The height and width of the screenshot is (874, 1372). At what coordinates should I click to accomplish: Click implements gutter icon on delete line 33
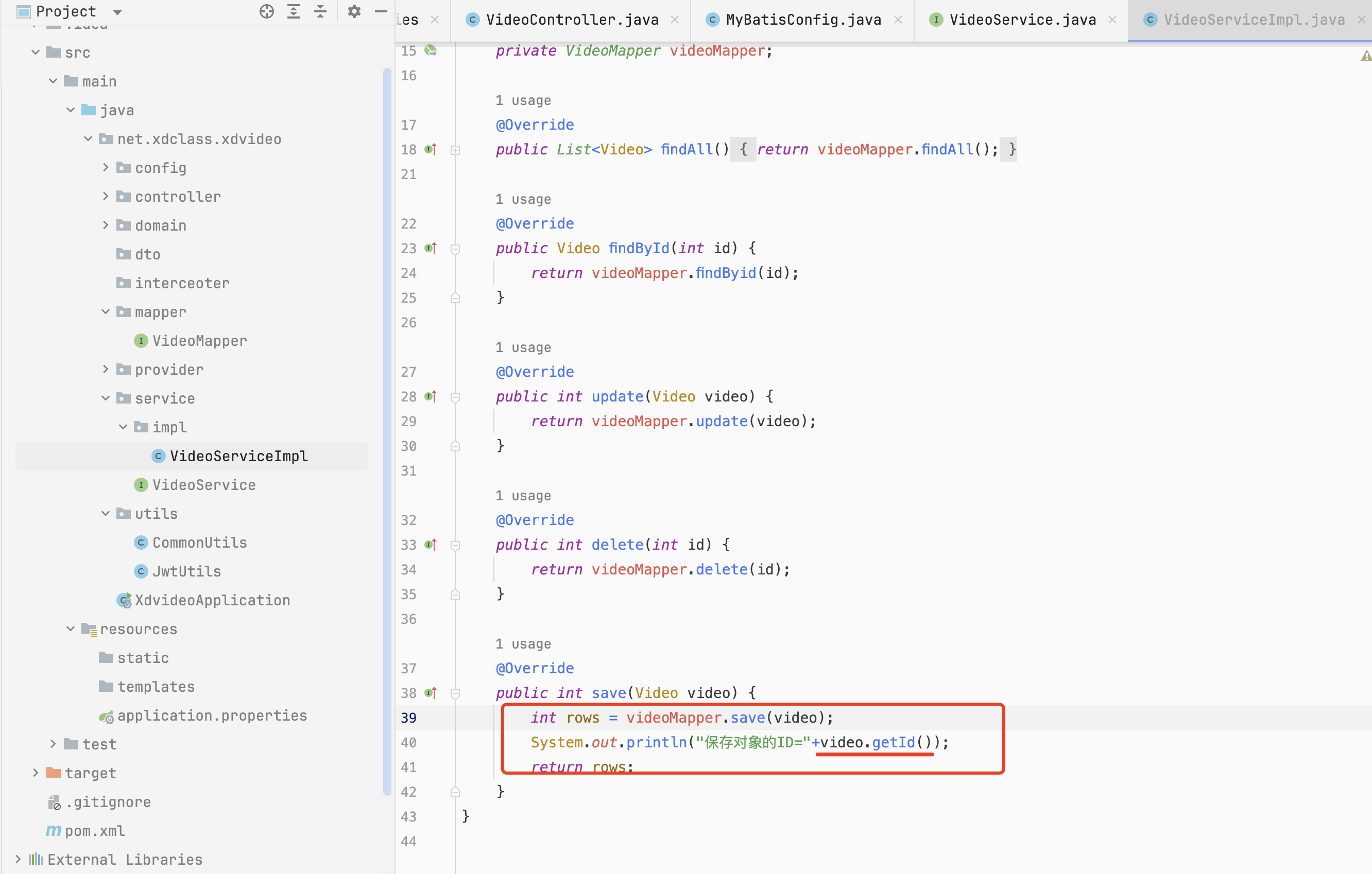click(431, 545)
